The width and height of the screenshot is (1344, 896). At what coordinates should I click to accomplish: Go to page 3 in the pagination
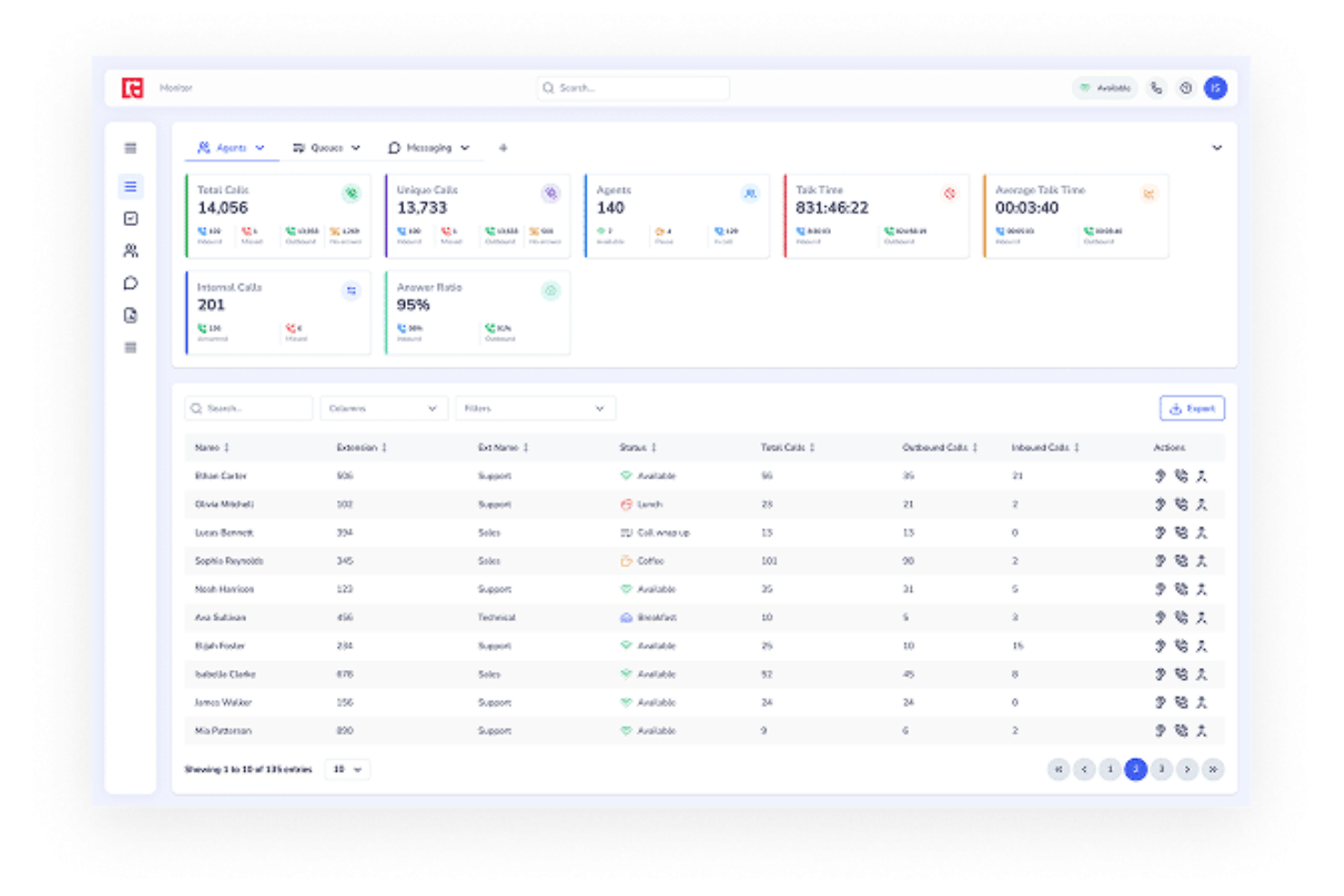[1161, 770]
